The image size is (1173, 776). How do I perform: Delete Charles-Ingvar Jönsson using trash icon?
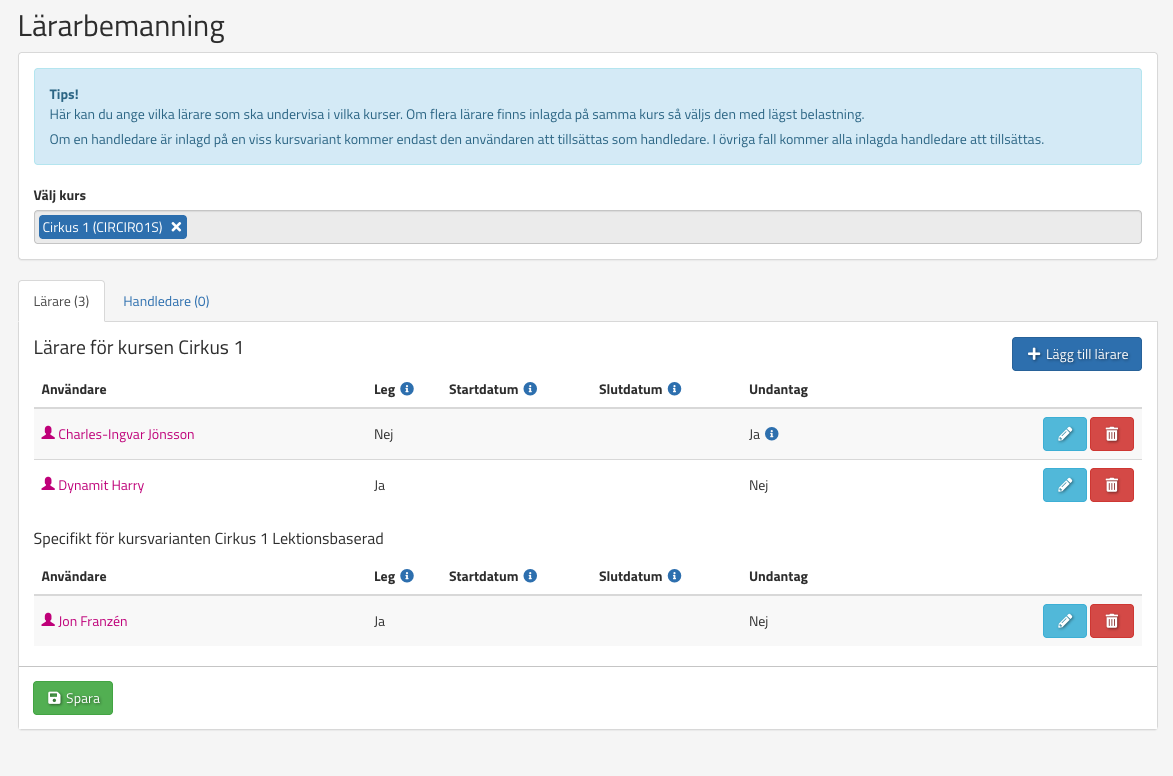(x=1111, y=434)
